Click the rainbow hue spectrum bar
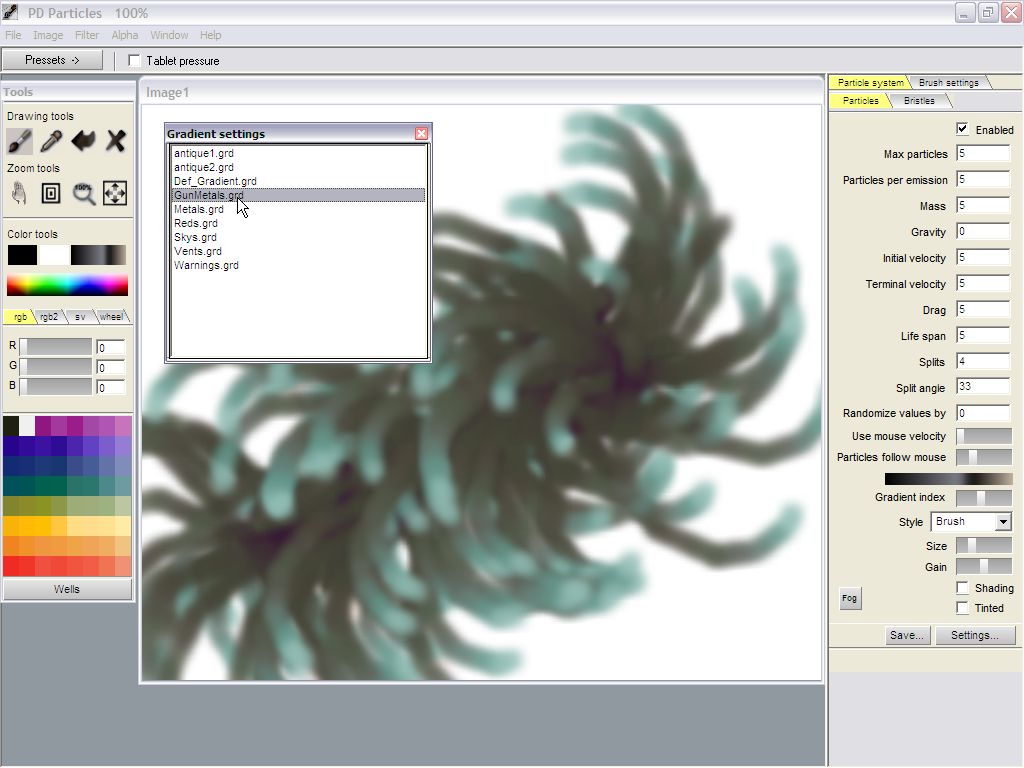 point(67,286)
